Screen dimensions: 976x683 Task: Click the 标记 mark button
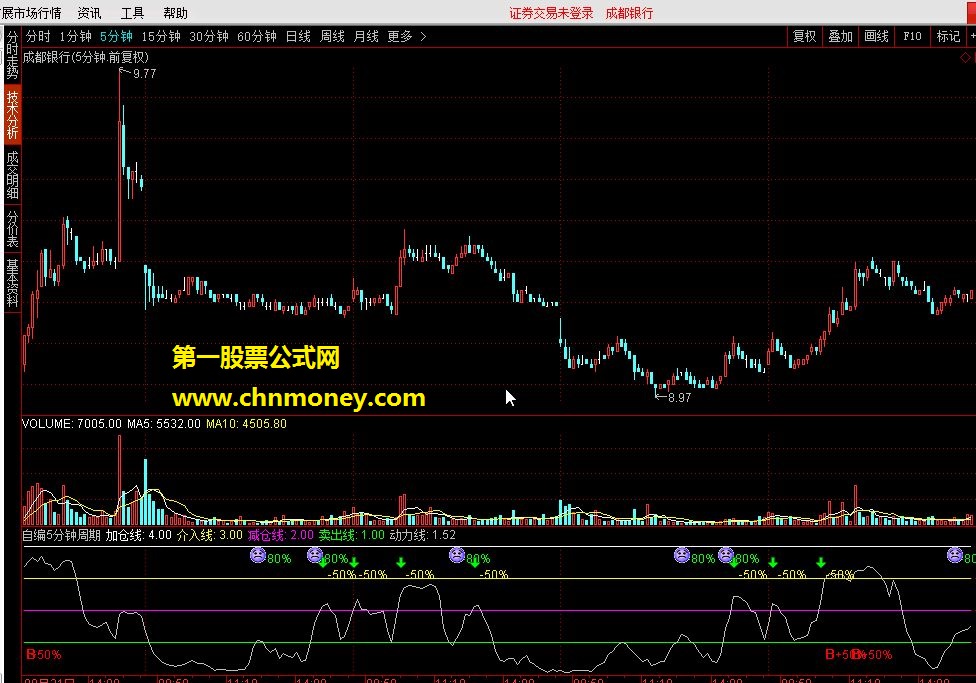pyautogui.click(x=948, y=37)
